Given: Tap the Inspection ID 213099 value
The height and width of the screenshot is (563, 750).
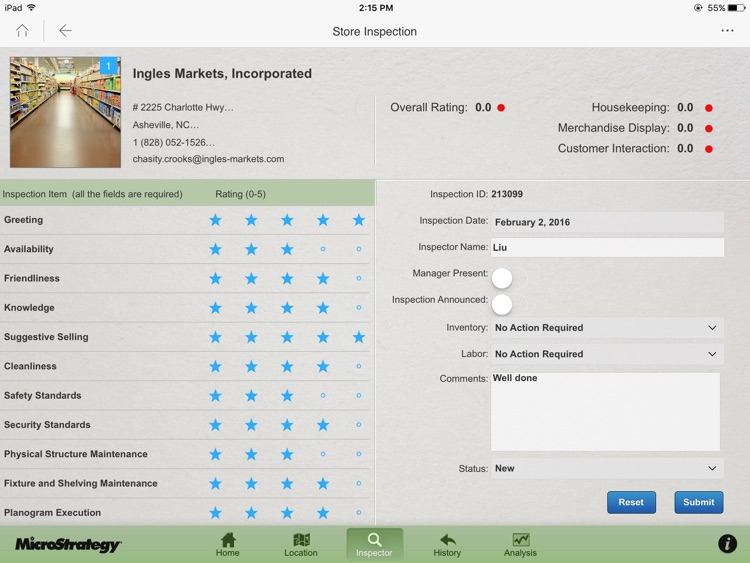Looking at the screenshot, I should click(x=507, y=194).
